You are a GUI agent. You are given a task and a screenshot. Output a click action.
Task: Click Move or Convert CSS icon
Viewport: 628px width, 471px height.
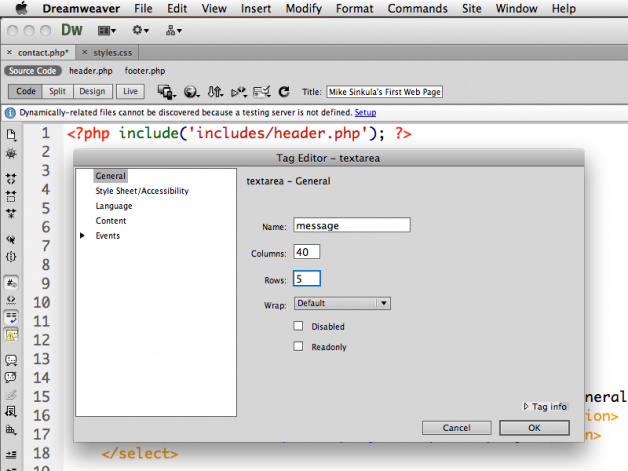coord(11,430)
